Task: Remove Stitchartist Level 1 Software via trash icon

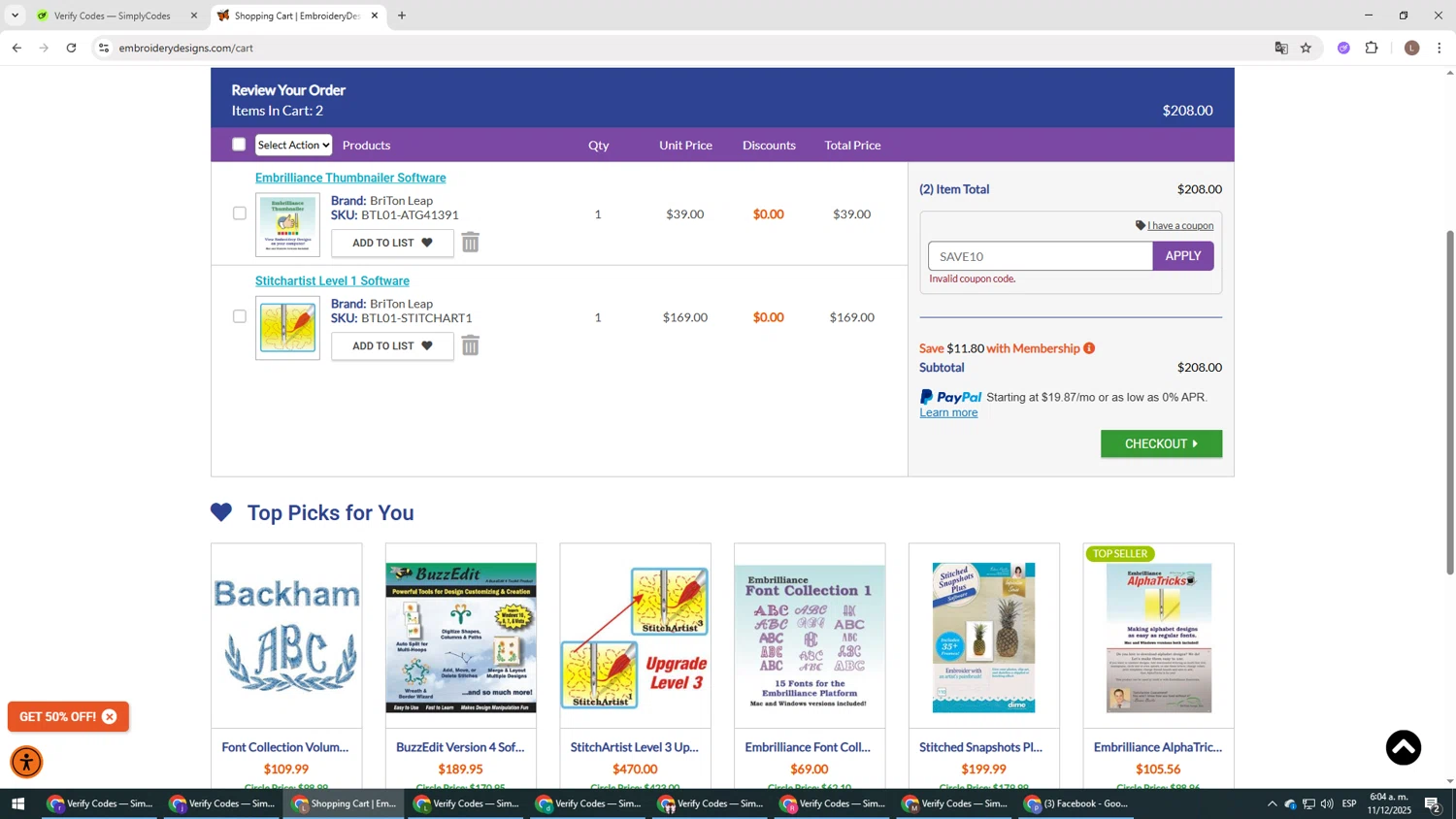Action: [471, 345]
